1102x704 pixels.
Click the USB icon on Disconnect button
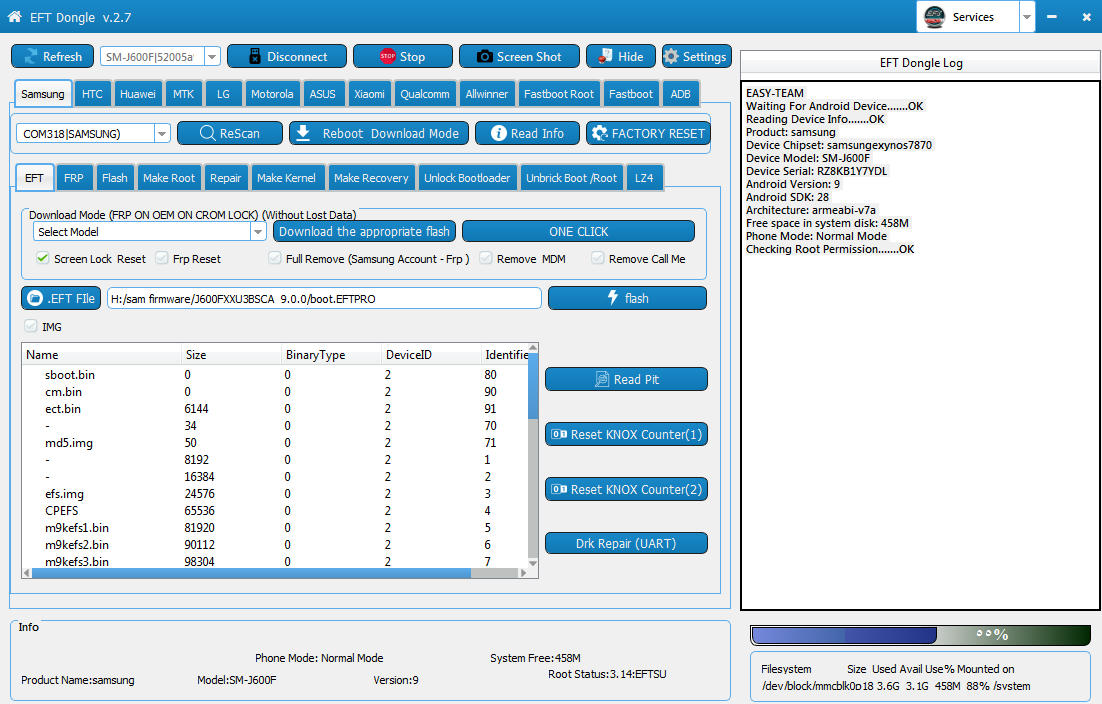pyautogui.click(x=254, y=56)
